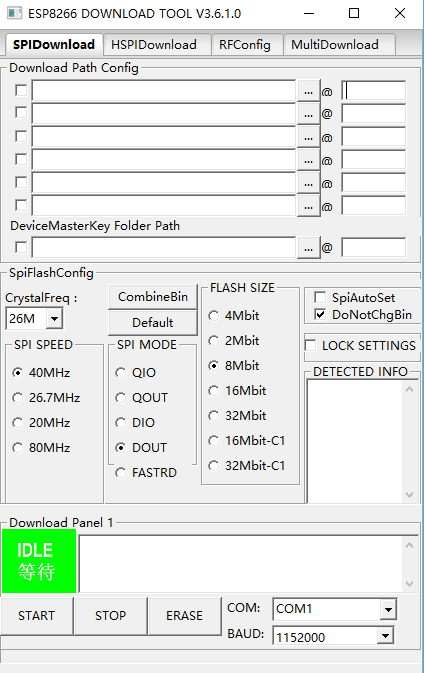Check the third download path checkbox
Screen dimensions: 424x673
[x=21, y=136]
